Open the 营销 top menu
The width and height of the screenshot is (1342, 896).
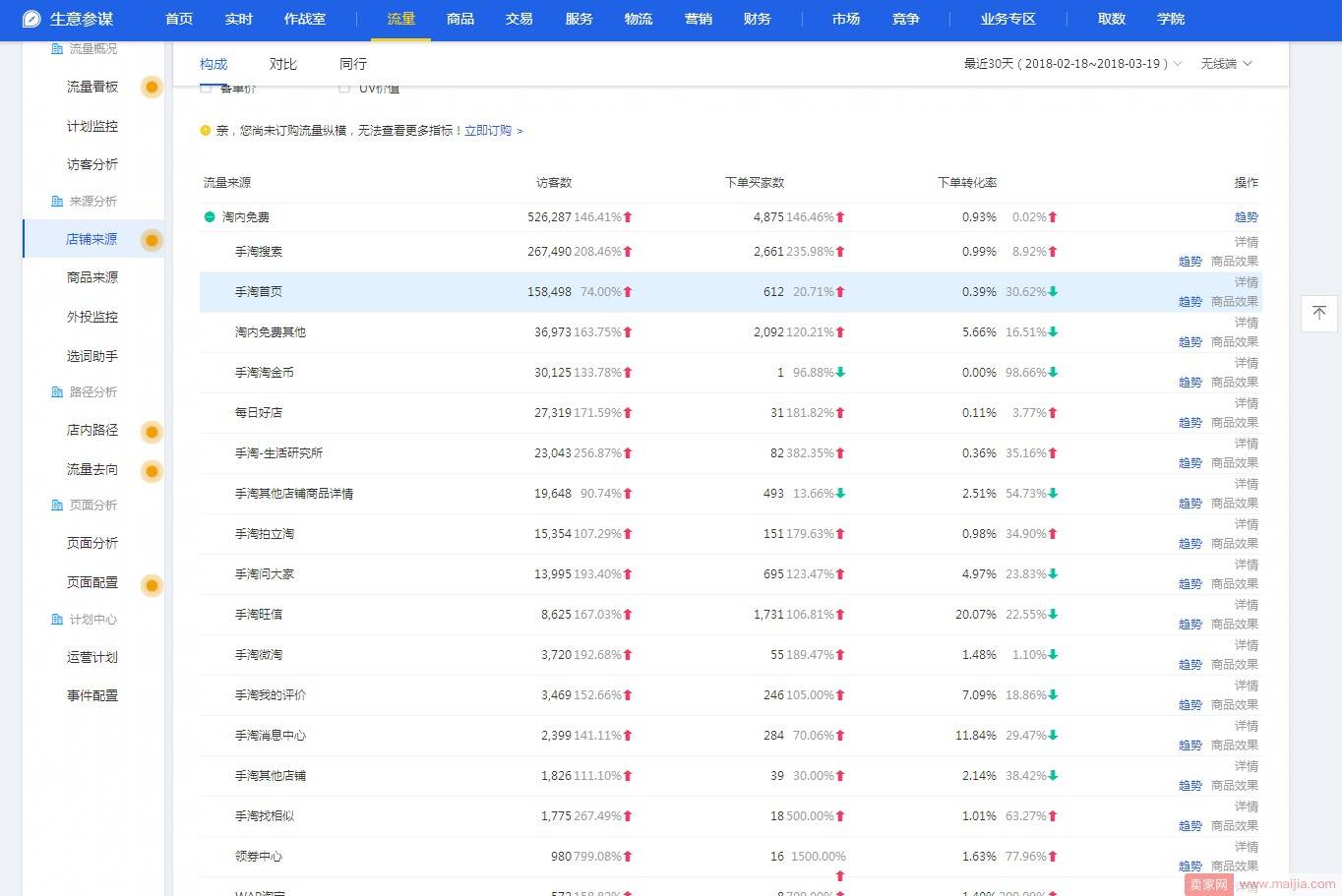(x=699, y=19)
